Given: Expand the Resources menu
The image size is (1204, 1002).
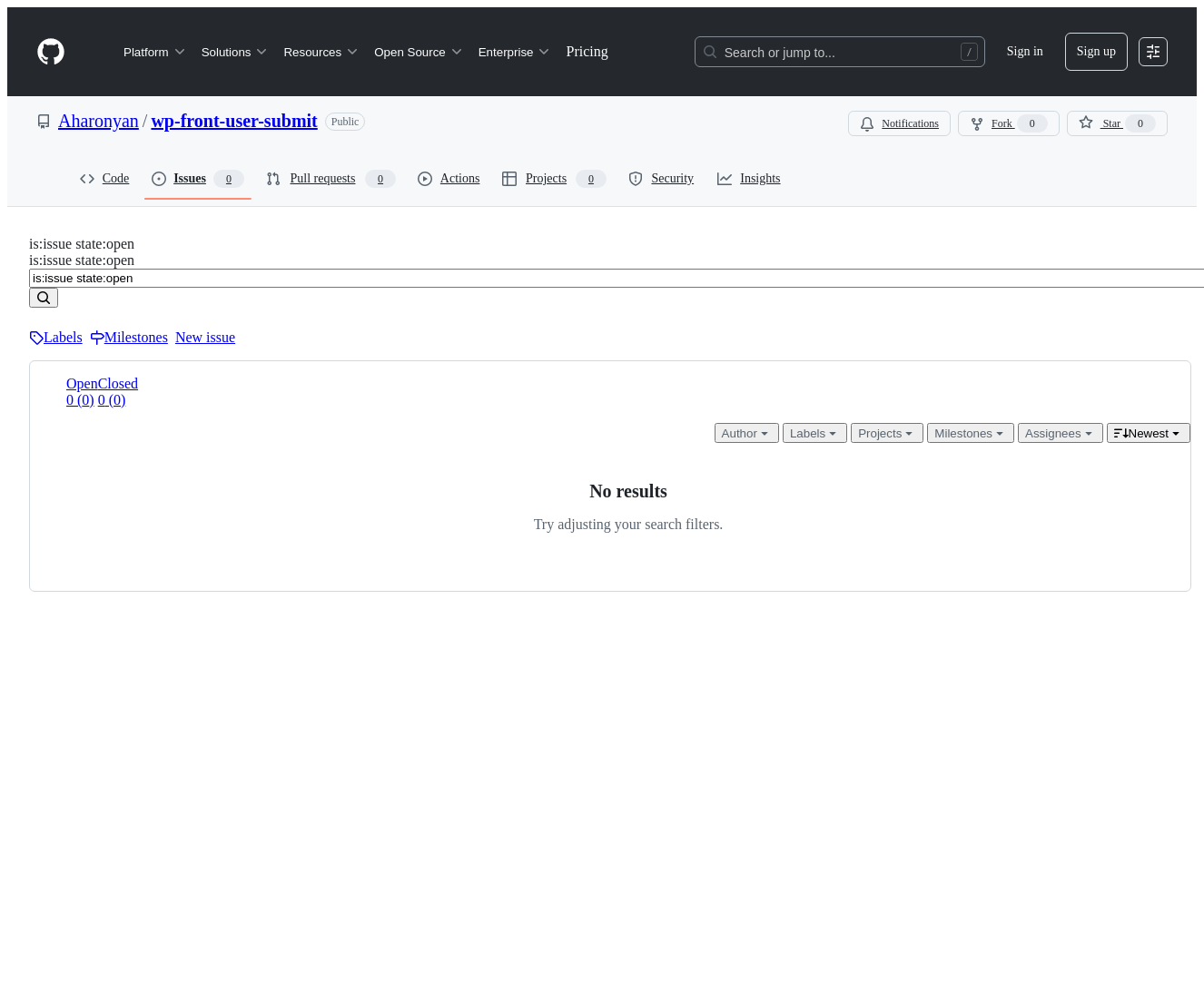Looking at the screenshot, I should [321, 52].
